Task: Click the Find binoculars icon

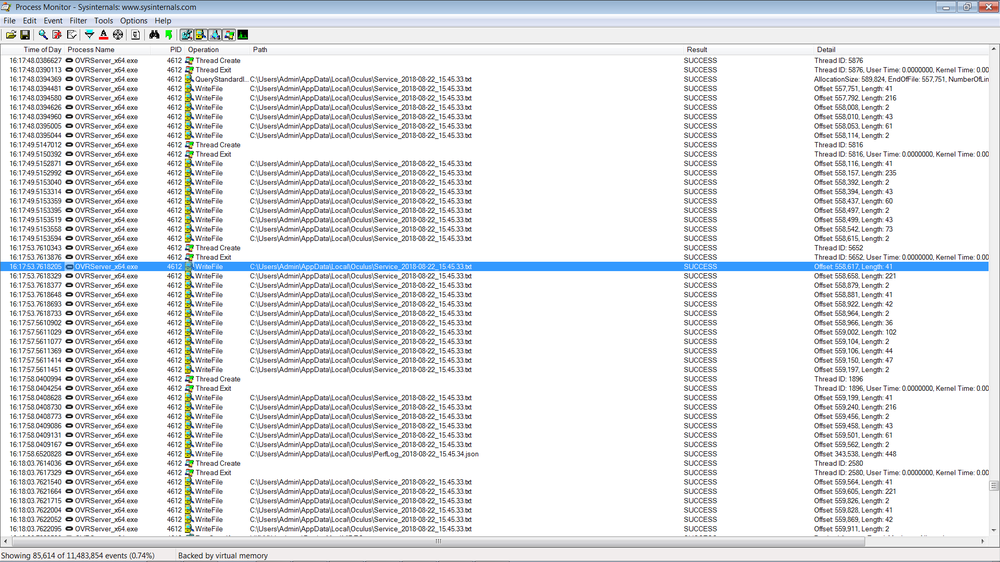Action: pos(154,35)
